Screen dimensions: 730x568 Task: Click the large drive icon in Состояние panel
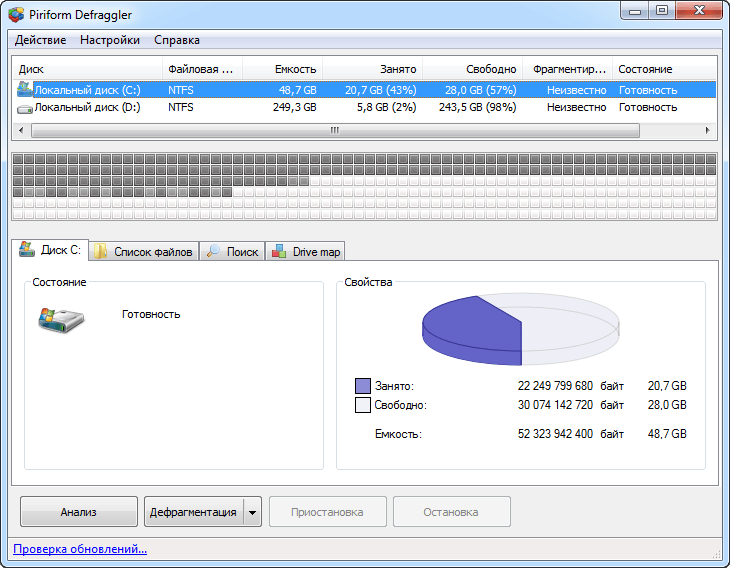61,319
